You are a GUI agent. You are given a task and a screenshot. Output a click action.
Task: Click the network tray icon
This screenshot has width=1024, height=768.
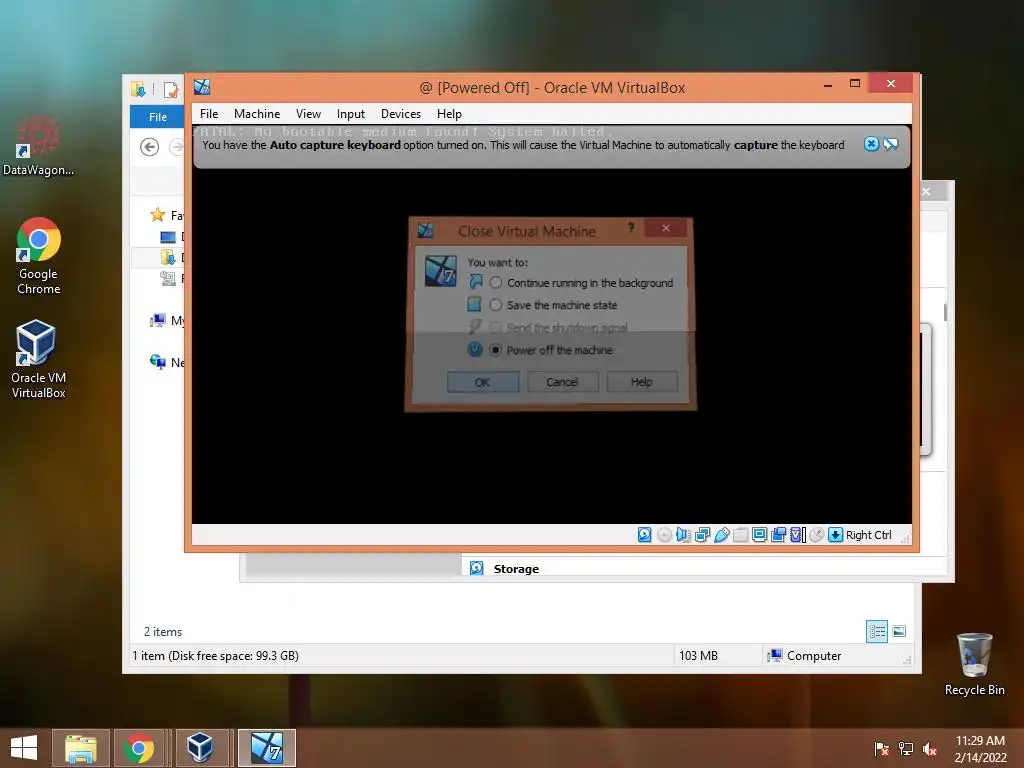pyautogui.click(x=905, y=749)
